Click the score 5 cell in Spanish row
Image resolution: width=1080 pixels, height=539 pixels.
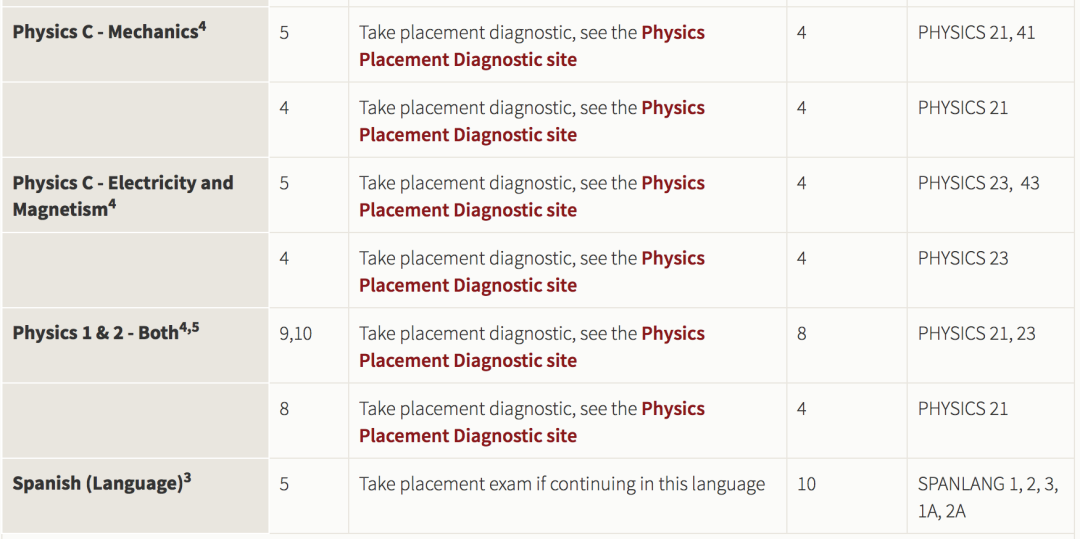[x=284, y=484]
